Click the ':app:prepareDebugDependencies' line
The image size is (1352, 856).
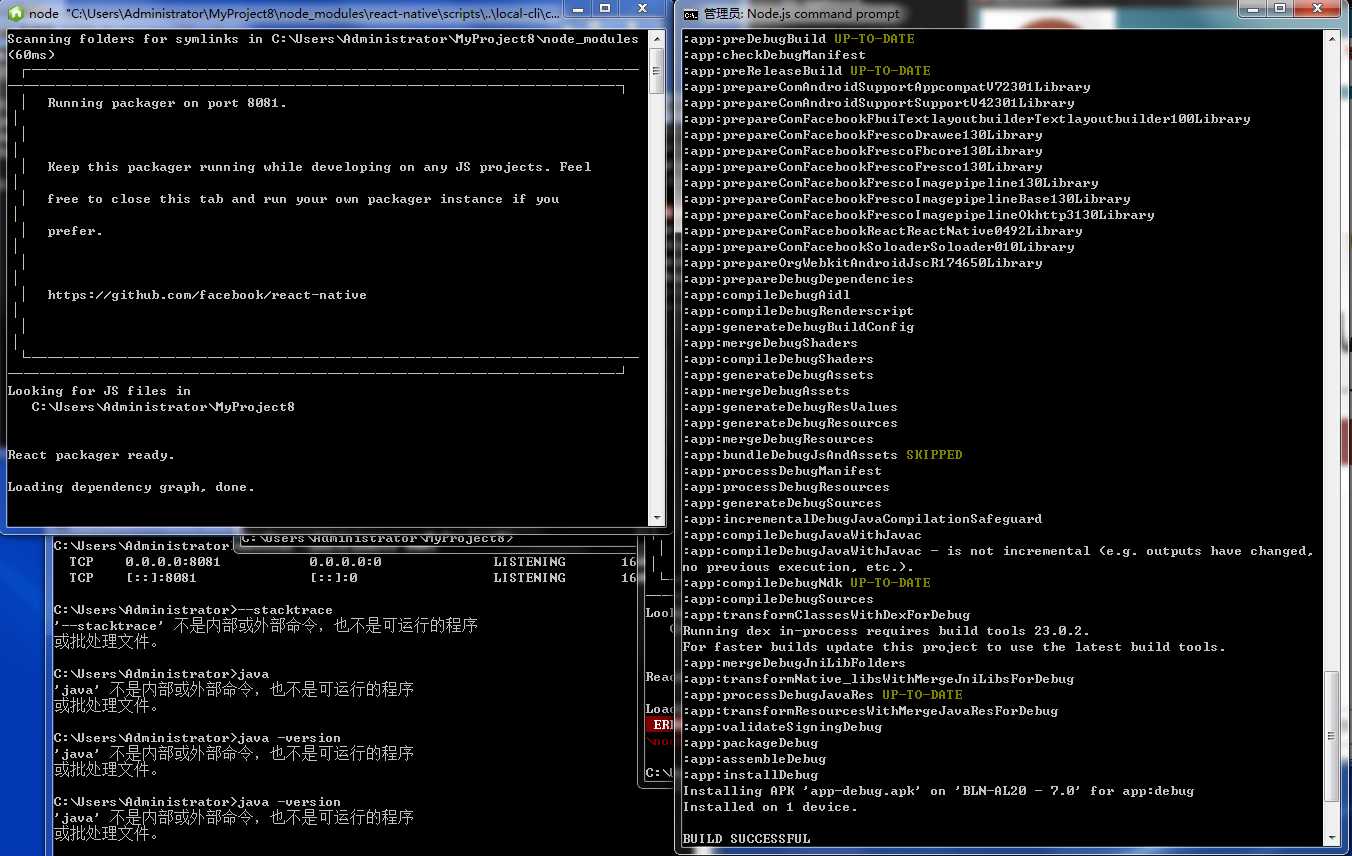pyautogui.click(x=798, y=279)
